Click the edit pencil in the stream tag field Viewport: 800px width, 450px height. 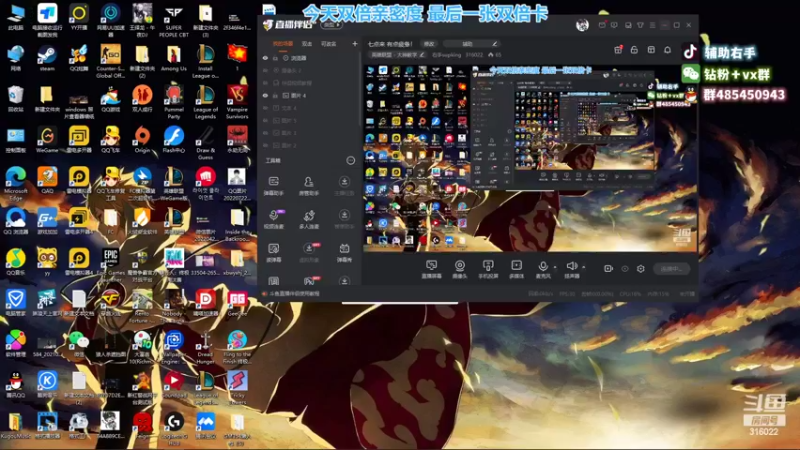[494, 44]
